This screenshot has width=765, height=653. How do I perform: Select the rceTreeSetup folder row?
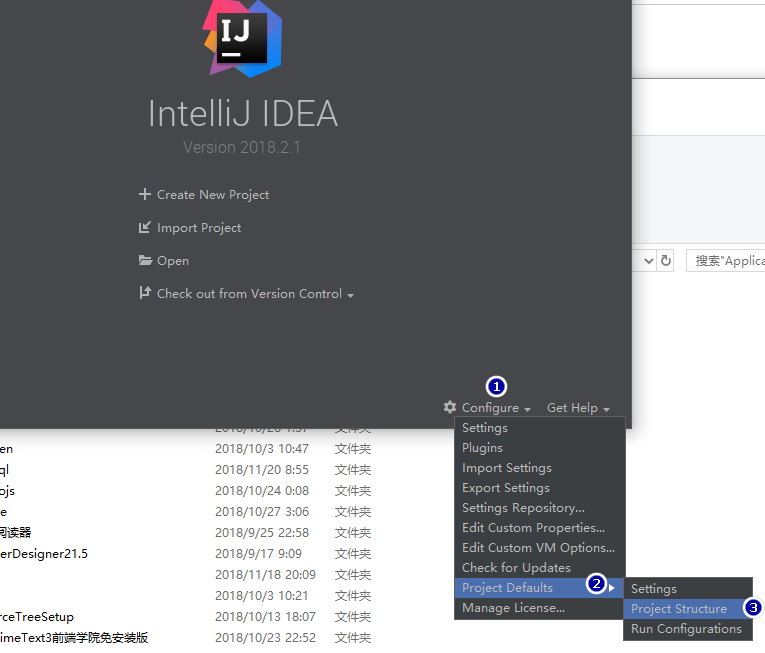point(185,616)
